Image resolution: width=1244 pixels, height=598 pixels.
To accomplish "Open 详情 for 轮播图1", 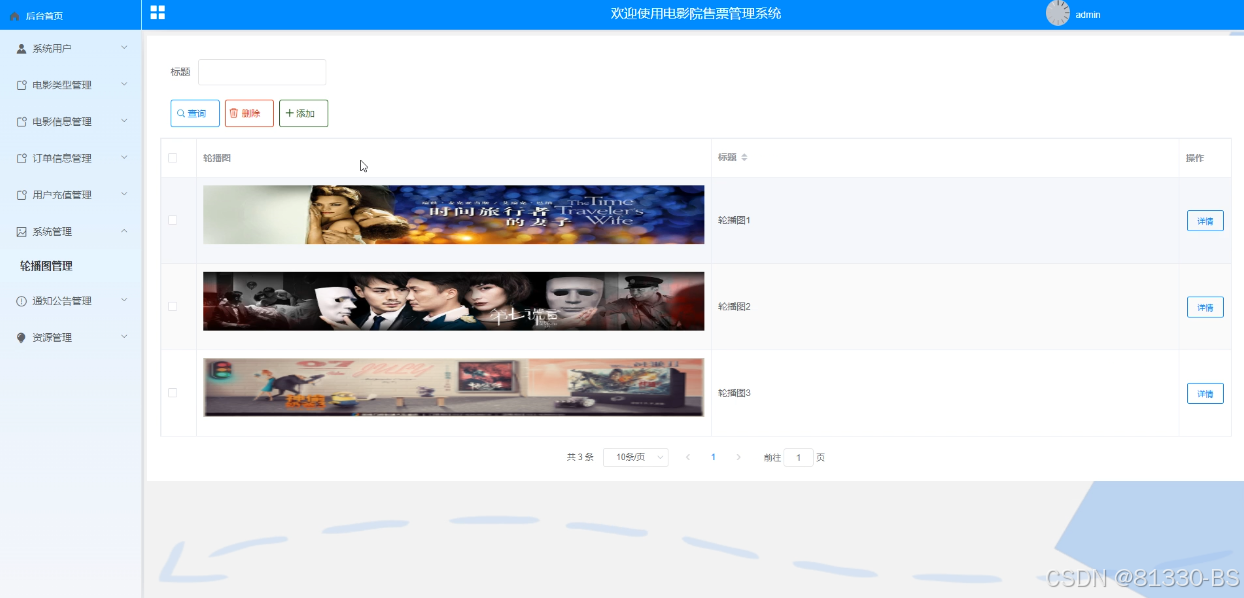I will pyautogui.click(x=1205, y=221).
